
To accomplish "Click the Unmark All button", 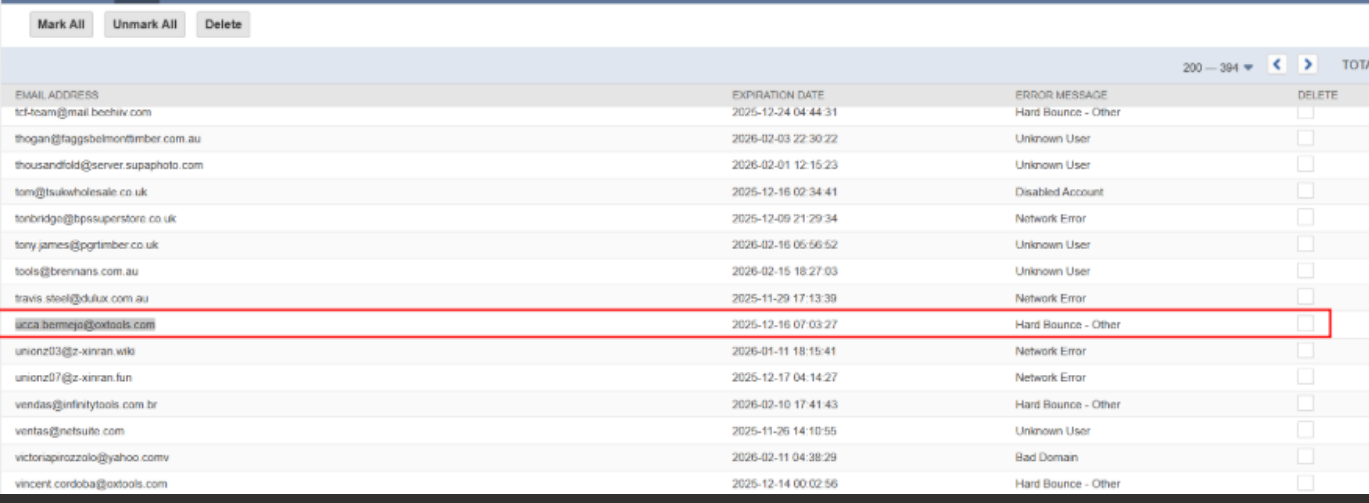I will point(144,25).
